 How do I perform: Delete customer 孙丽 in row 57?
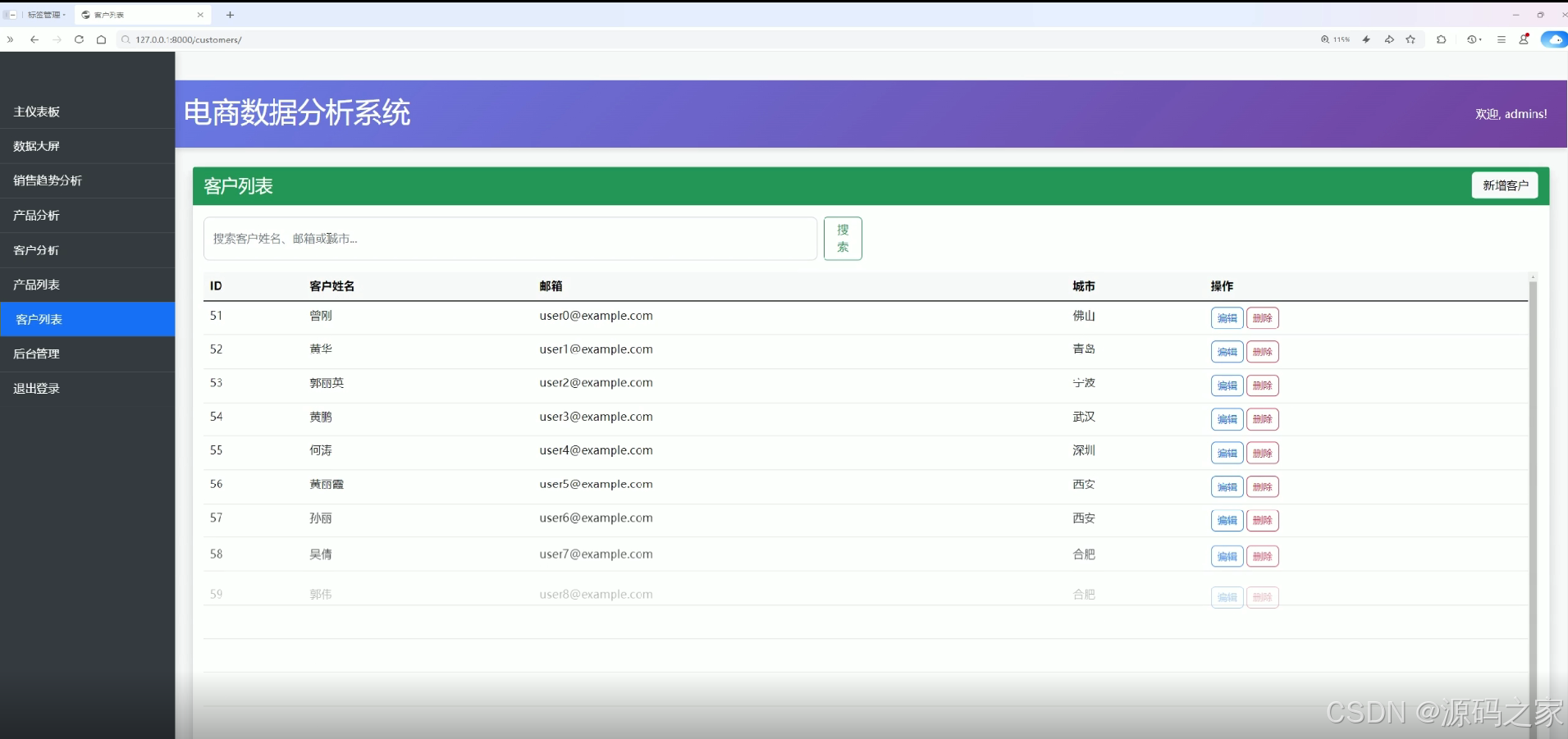[x=1263, y=520]
